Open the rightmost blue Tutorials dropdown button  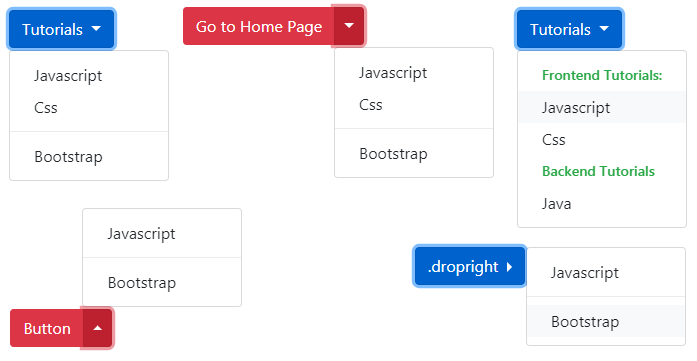569,29
